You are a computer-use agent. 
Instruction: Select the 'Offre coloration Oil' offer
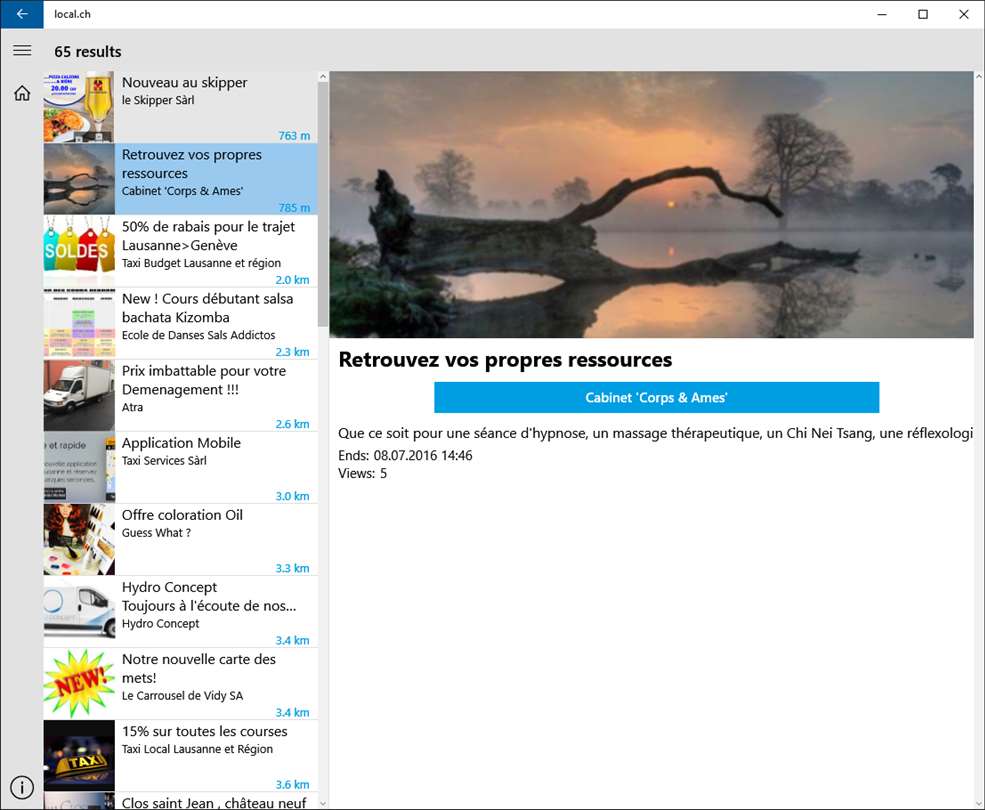[x=180, y=540]
